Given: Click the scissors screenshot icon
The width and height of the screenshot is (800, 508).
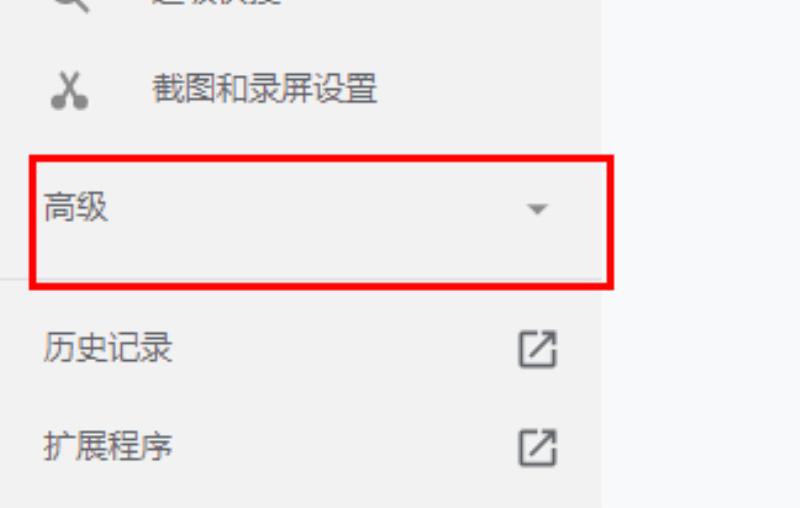Looking at the screenshot, I should pos(70,90).
